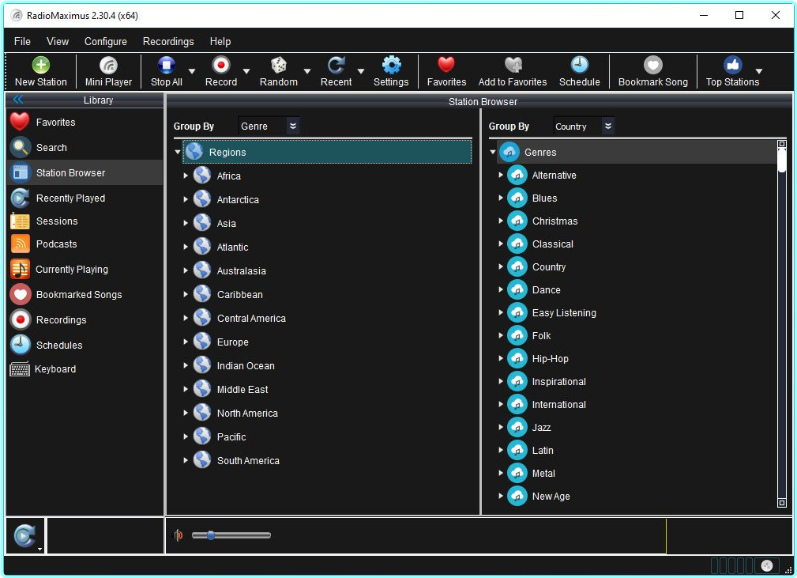Select Station Browser in the Library
Image resolution: width=797 pixels, height=578 pixels.
pyautogui.click(x=84, y=173)
